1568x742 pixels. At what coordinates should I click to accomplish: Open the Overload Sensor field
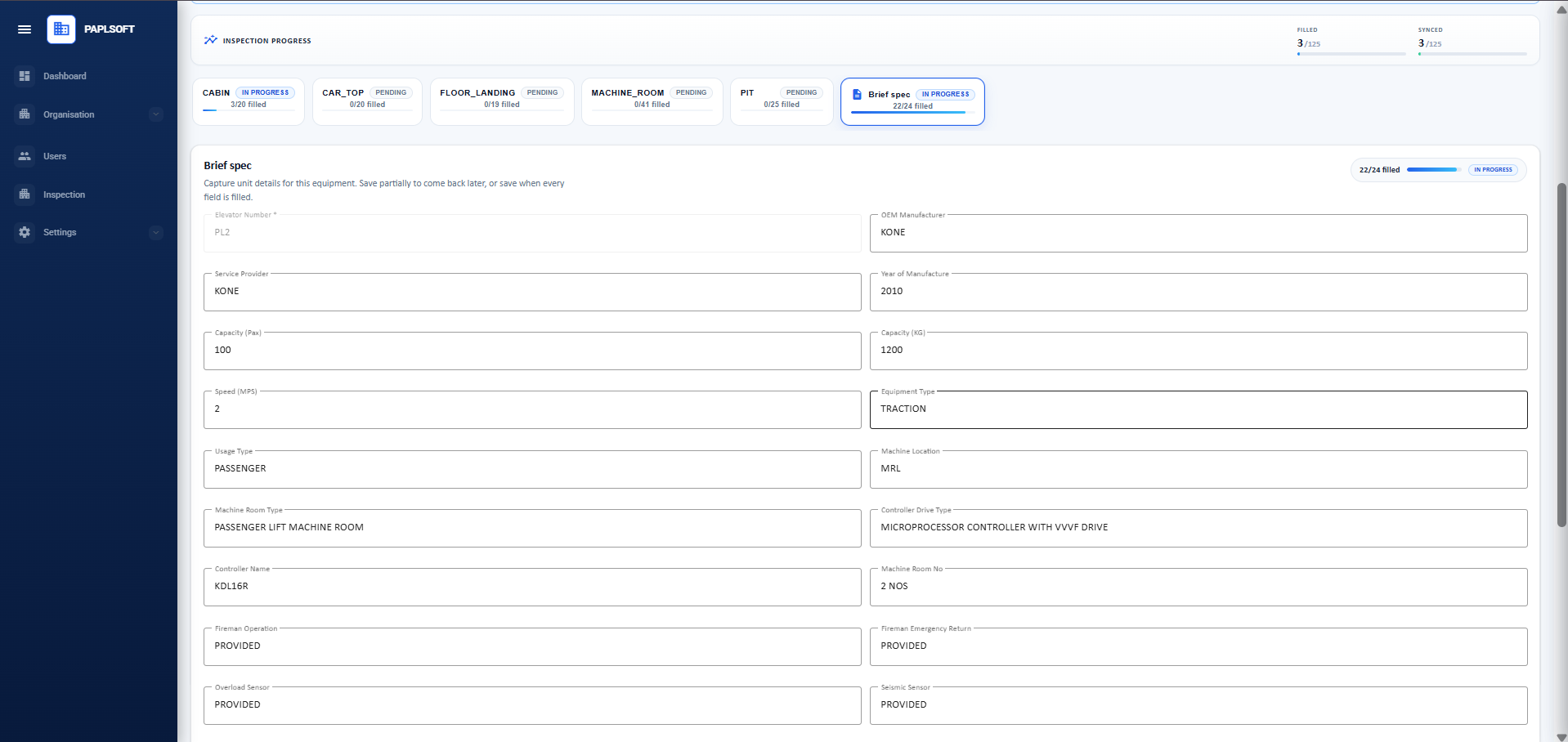(x=532, y=705)
